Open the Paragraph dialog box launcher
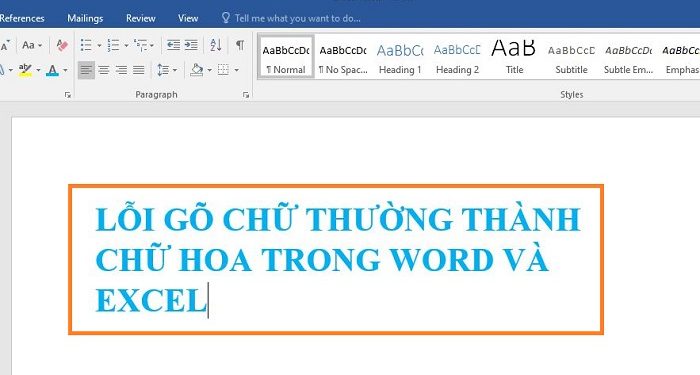 (x=246, y=95)
